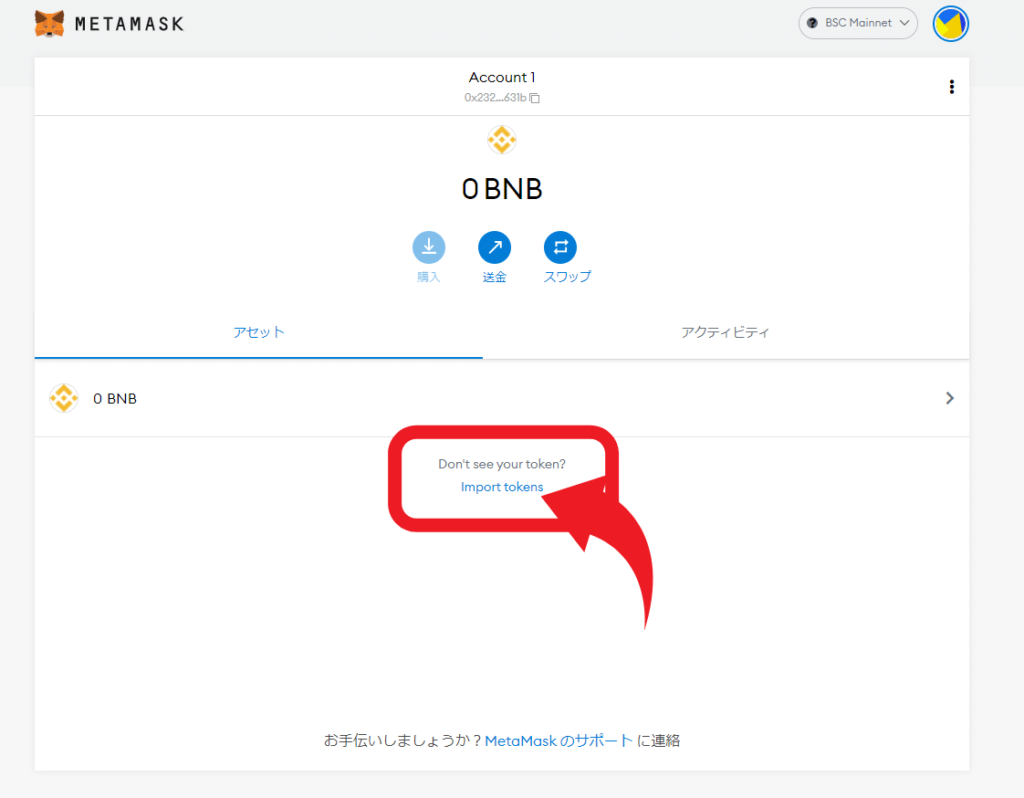Image resolution: width=1024 pixels, height=798 pixels.
Task: Open the three-dot account options menu
Action: point(951,87)
